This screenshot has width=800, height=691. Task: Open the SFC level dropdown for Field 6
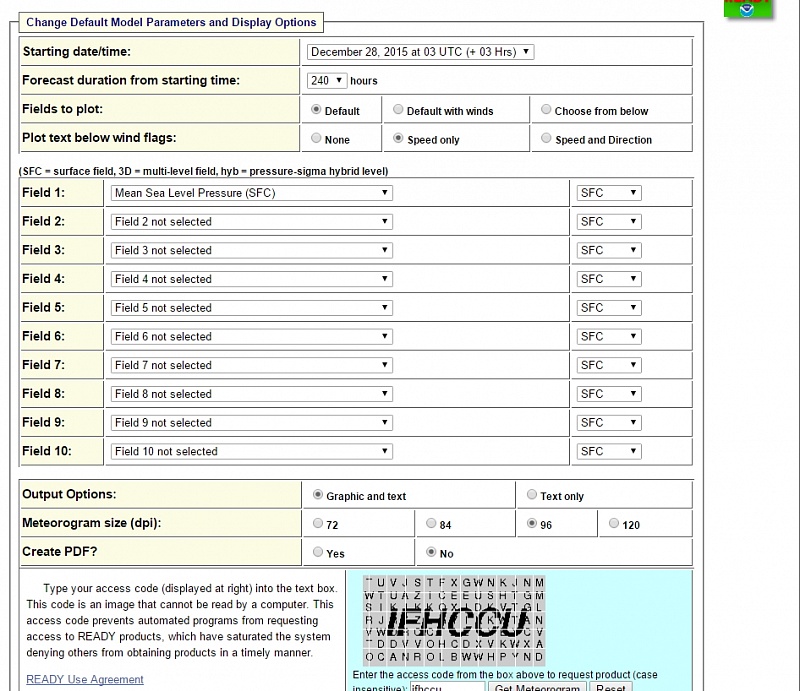(609, 336)
